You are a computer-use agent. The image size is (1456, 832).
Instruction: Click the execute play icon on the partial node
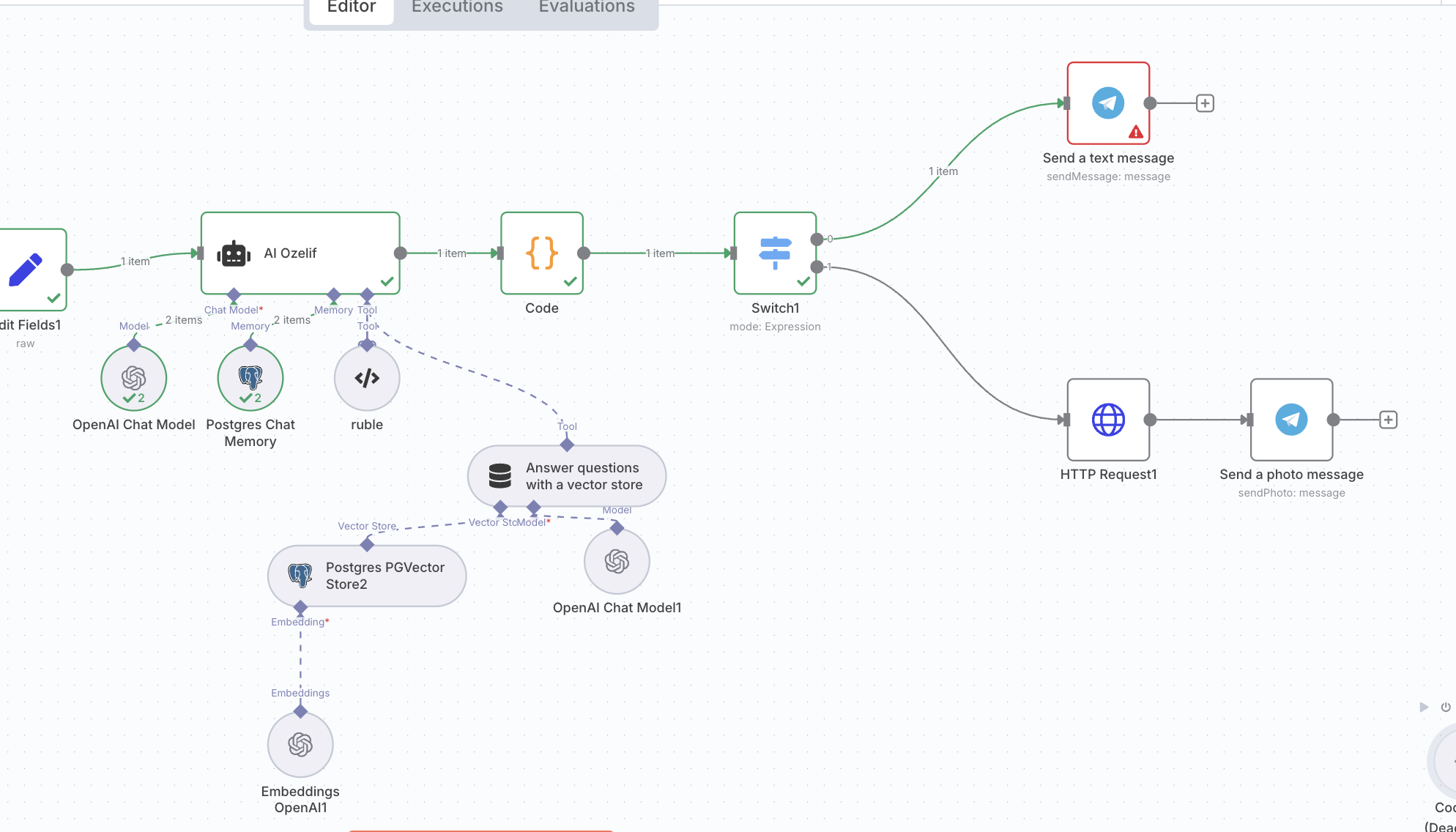click(1424, 707)
